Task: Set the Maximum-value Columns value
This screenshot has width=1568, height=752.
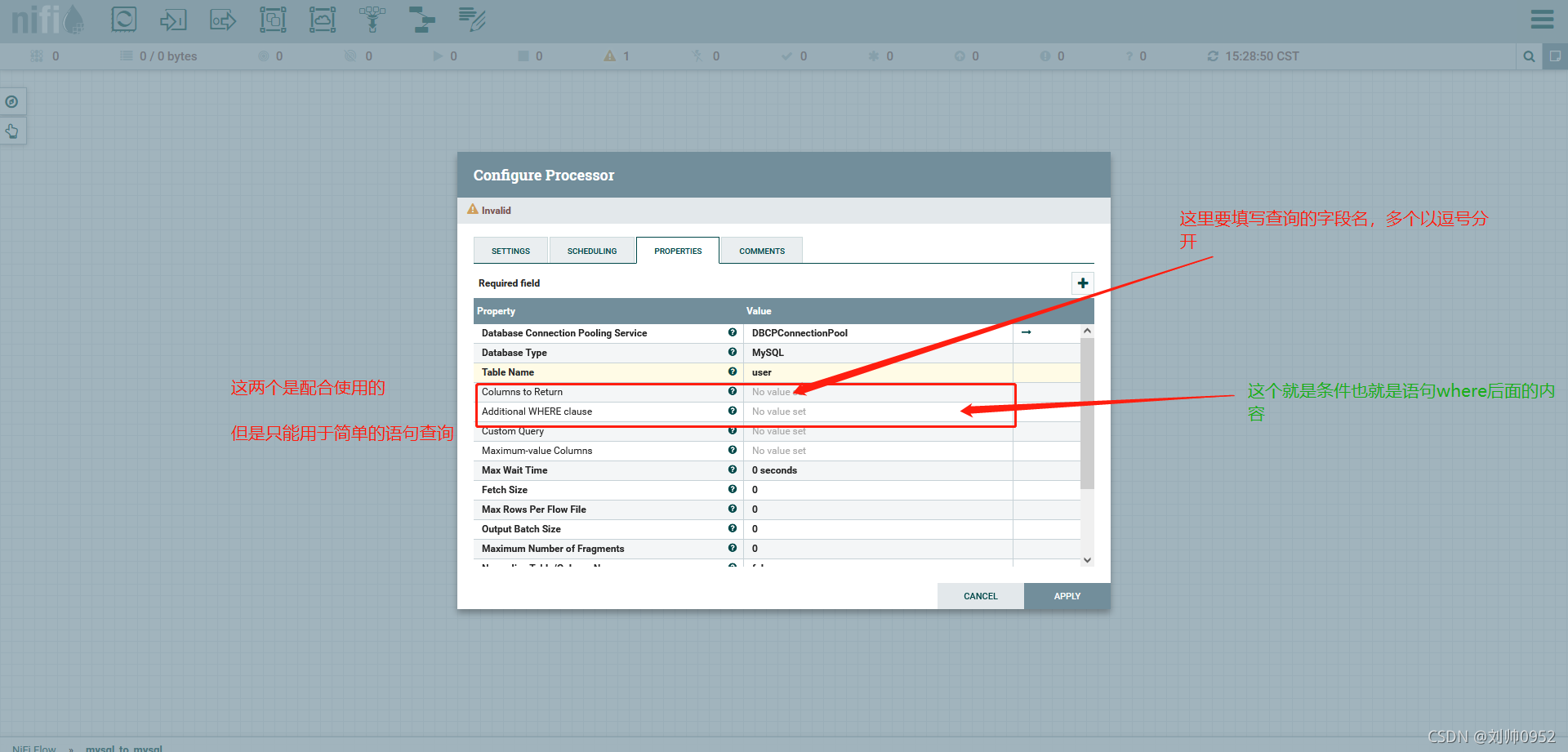Action: [878, 451]
